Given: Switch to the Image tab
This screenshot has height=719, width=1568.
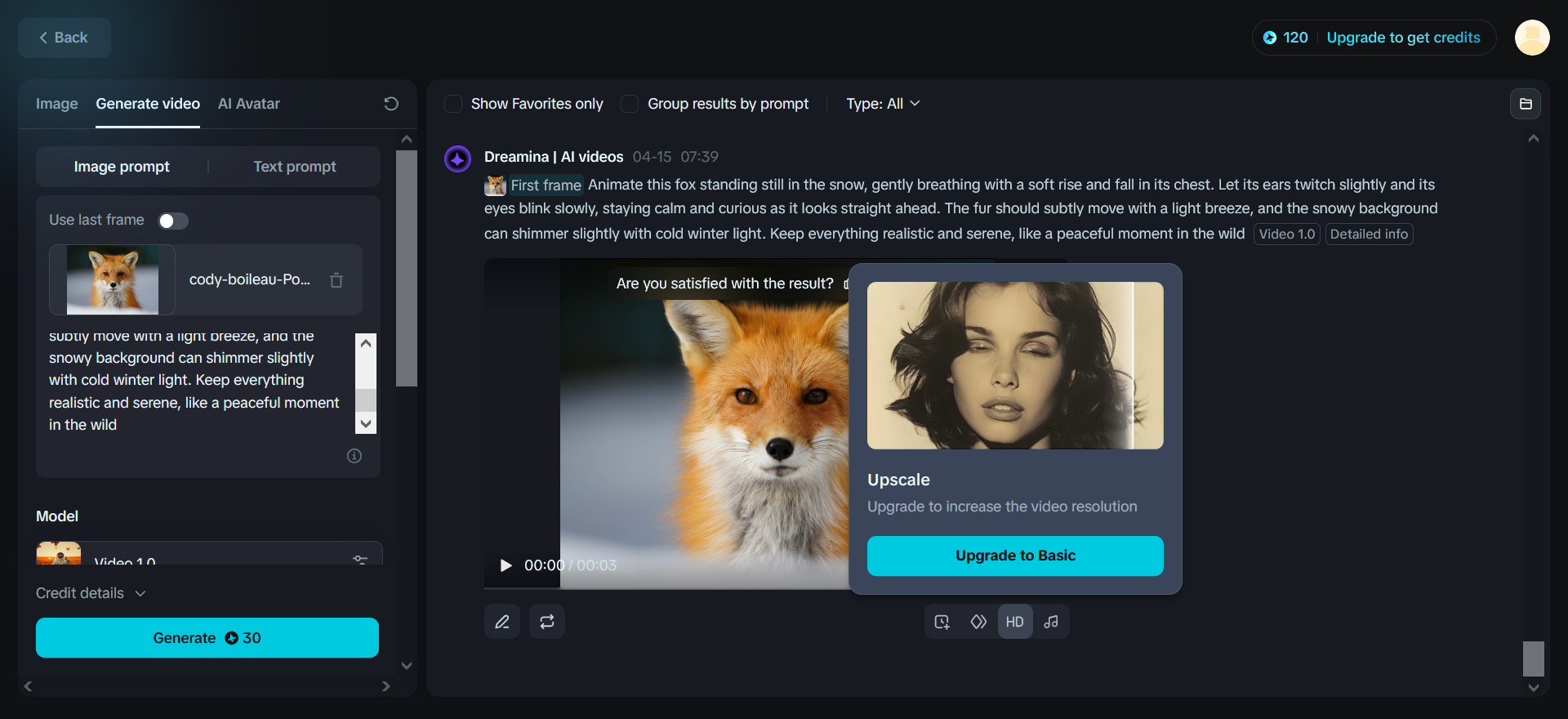Looking at the screenshot, I should (57, 104).
